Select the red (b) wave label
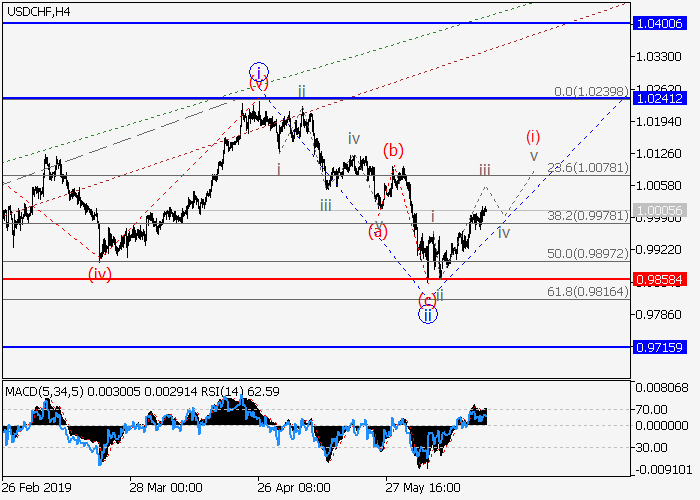This screenshot has height=500, width=700. (x=394, y=151)
